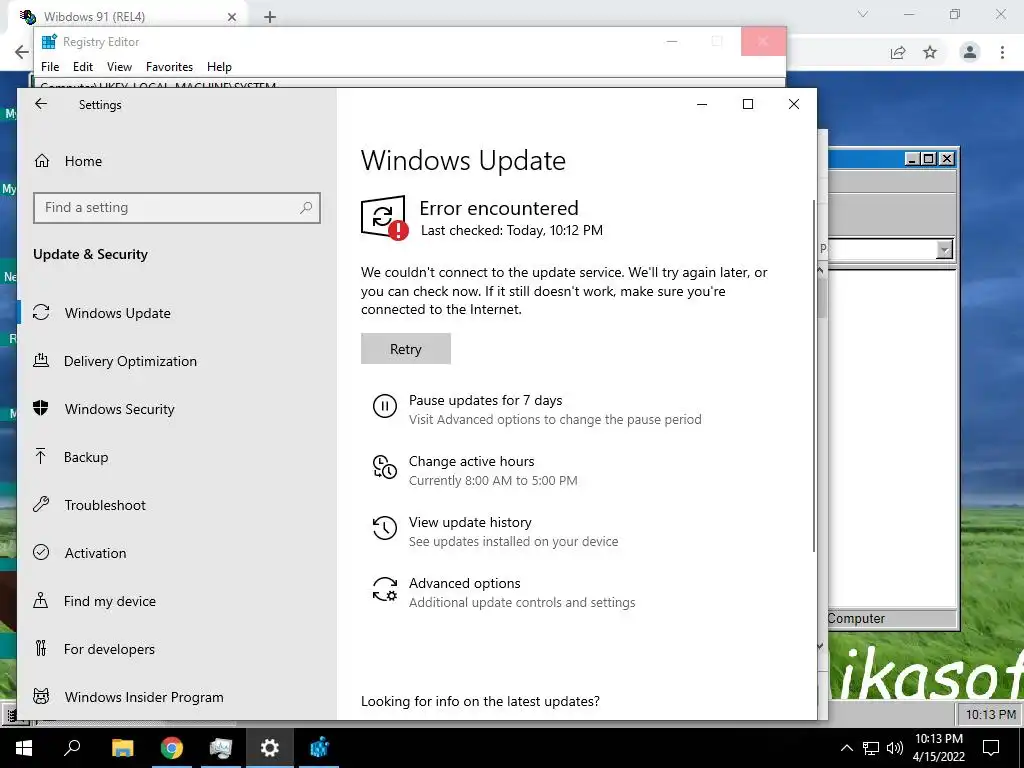Screen dimensions: 1024x768
Task: Click the Retry button
Action: [x=406, y=349]
